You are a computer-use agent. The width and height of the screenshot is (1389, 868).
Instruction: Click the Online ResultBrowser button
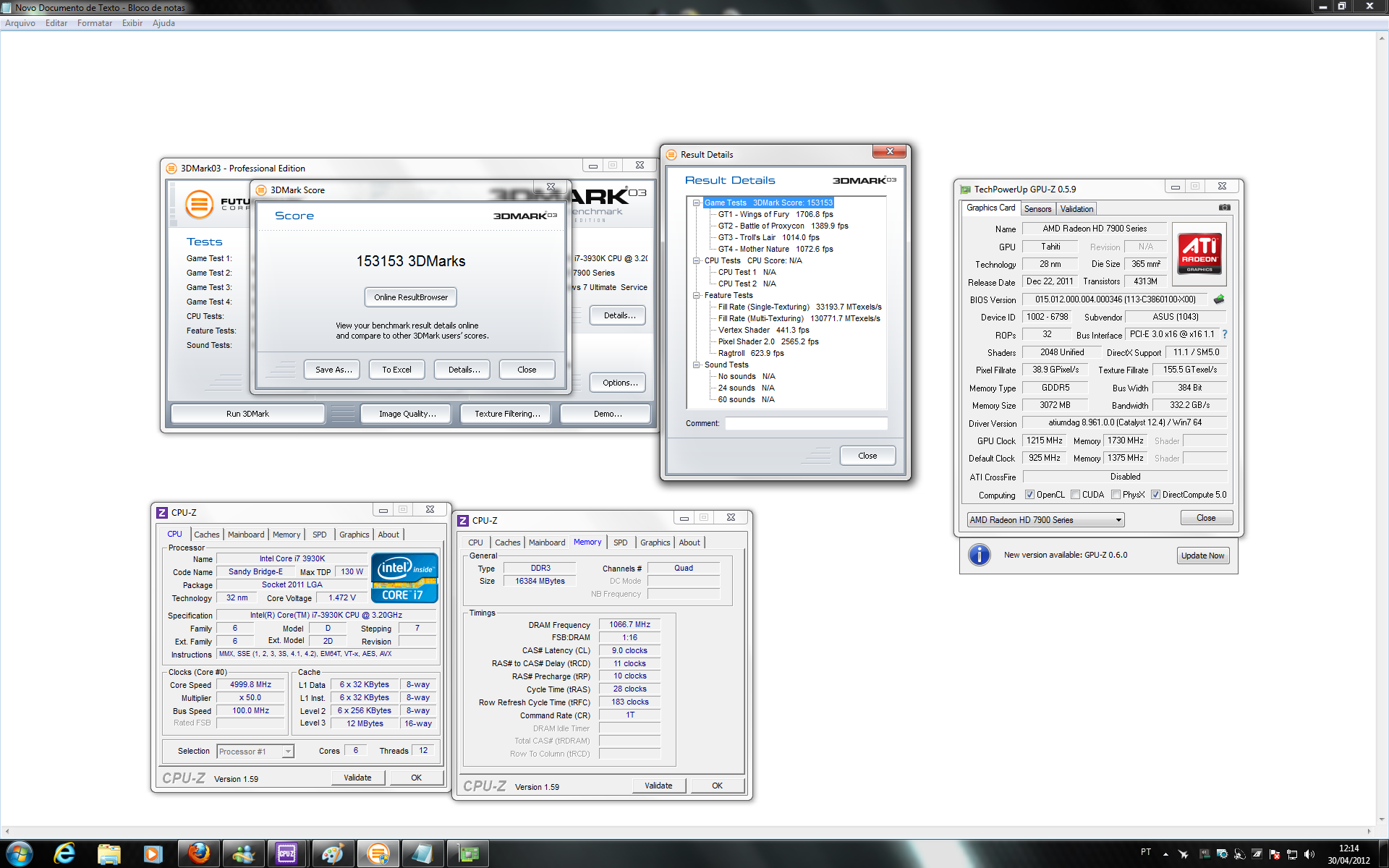(x=411, y=297)
